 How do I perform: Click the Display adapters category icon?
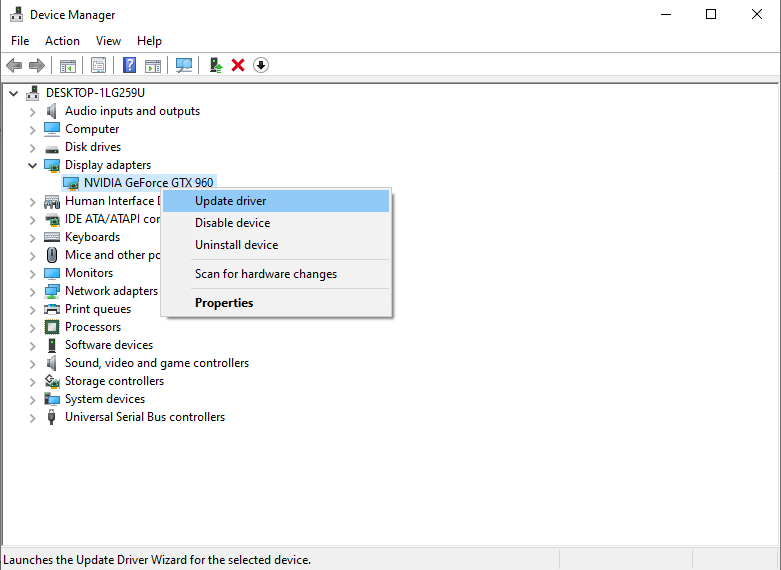point(52,165)
